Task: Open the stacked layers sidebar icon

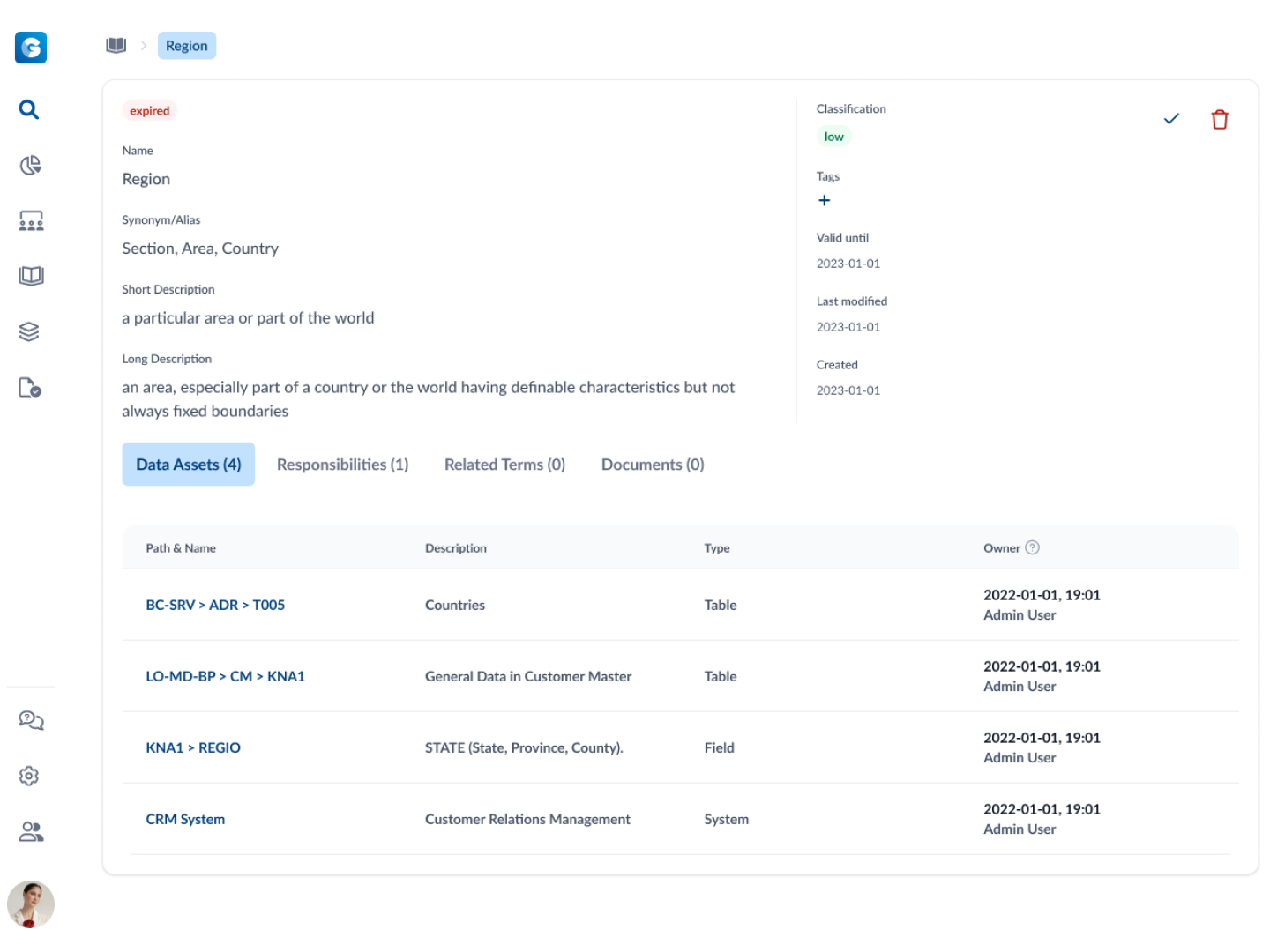Action: 29,331
